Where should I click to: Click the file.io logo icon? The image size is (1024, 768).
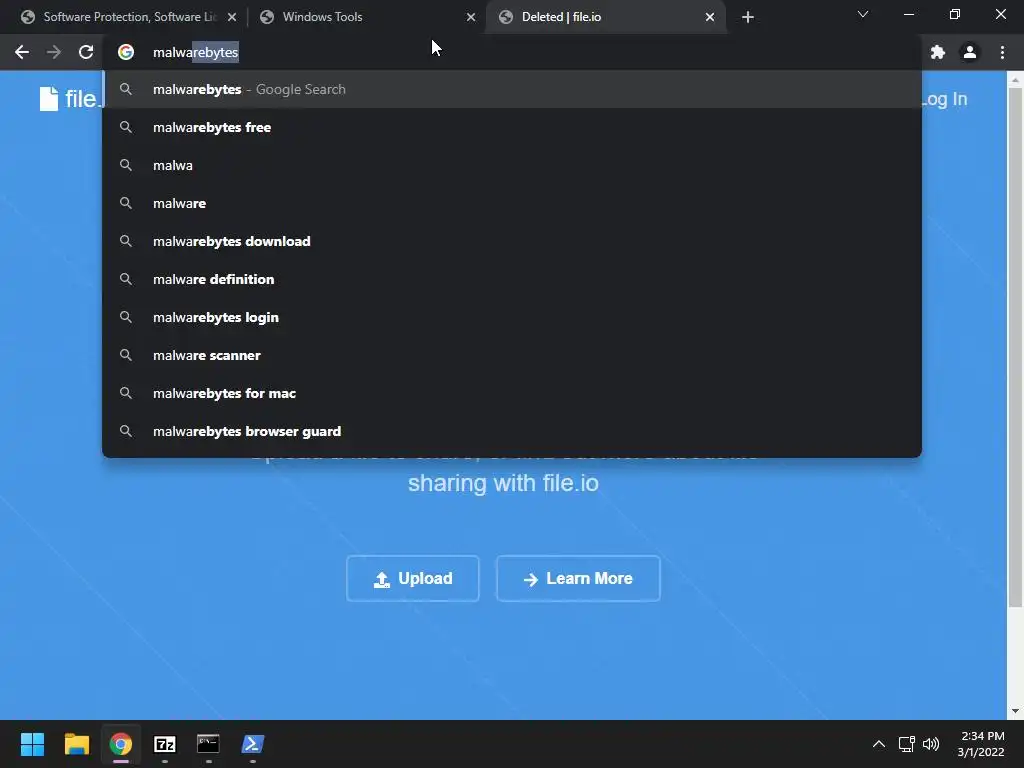click(49, 99)
